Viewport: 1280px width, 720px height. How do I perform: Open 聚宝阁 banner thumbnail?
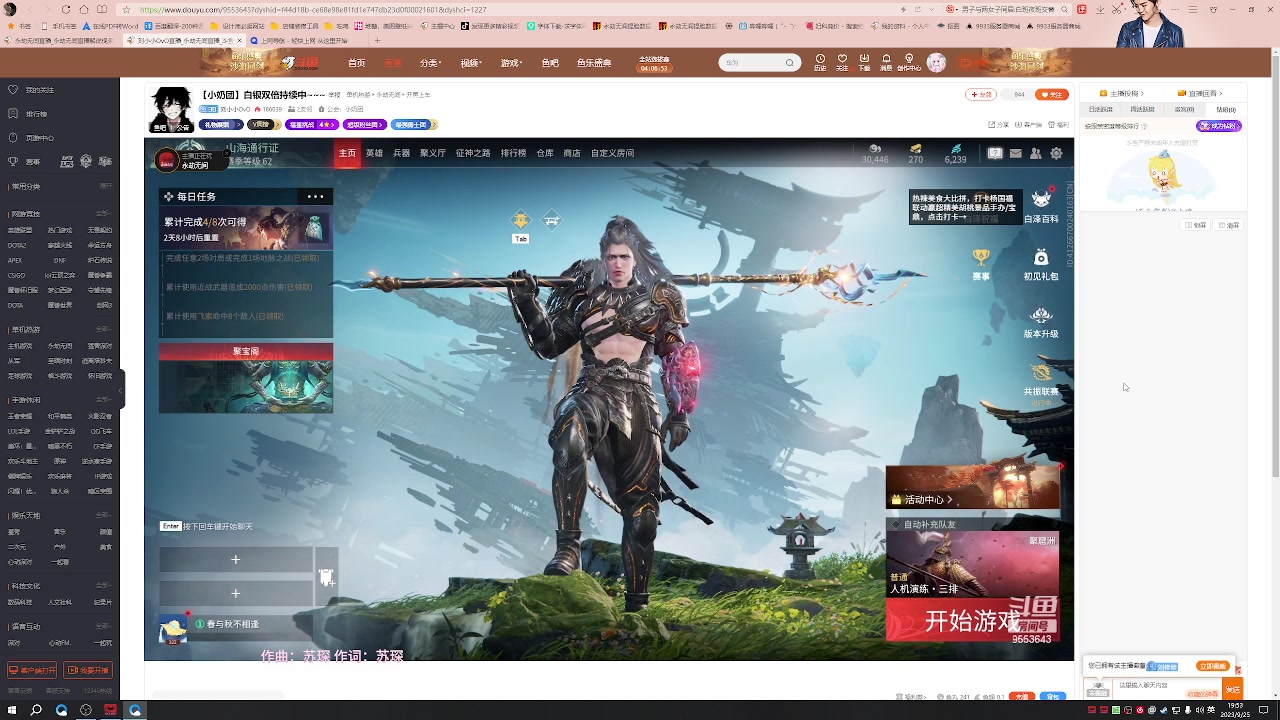point(246,385)
